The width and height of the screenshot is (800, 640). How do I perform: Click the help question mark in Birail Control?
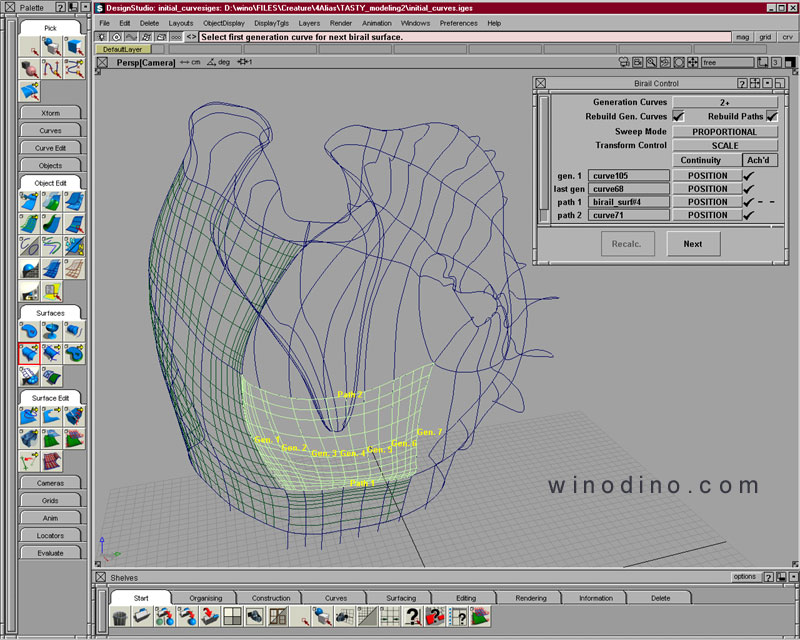742,84
